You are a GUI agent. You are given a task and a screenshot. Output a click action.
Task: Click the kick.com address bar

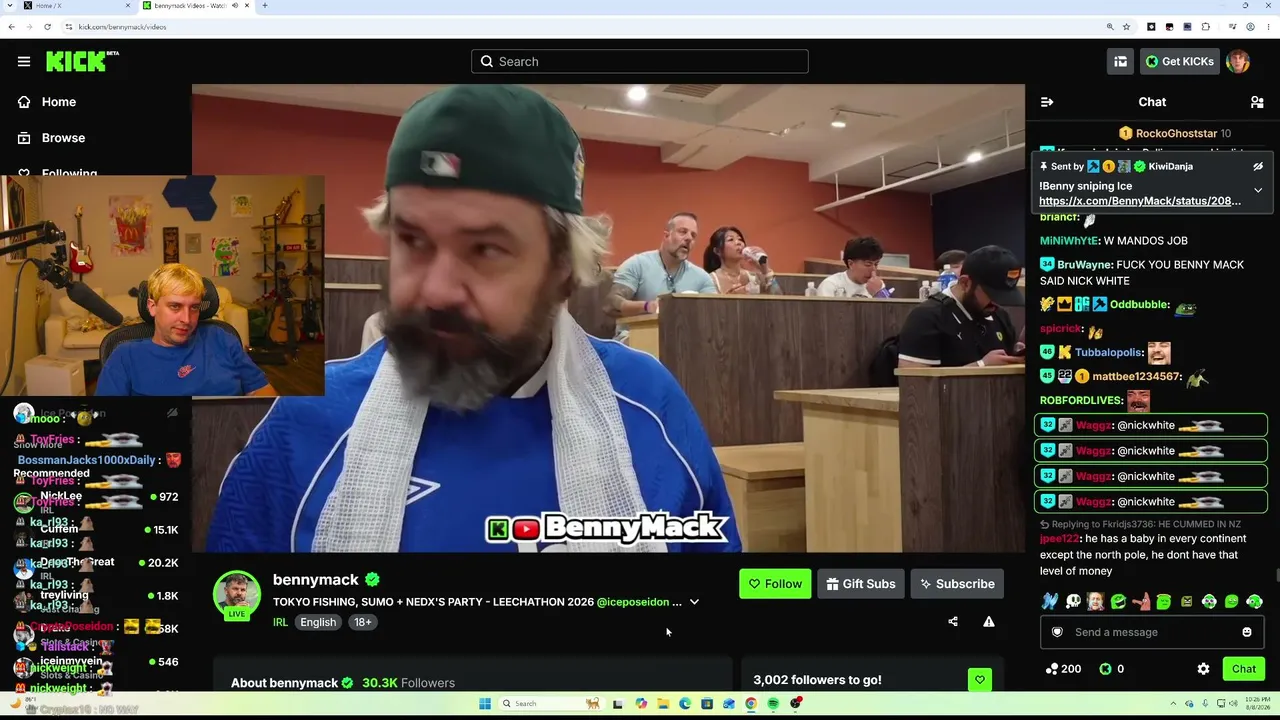[x=580, y=27]
